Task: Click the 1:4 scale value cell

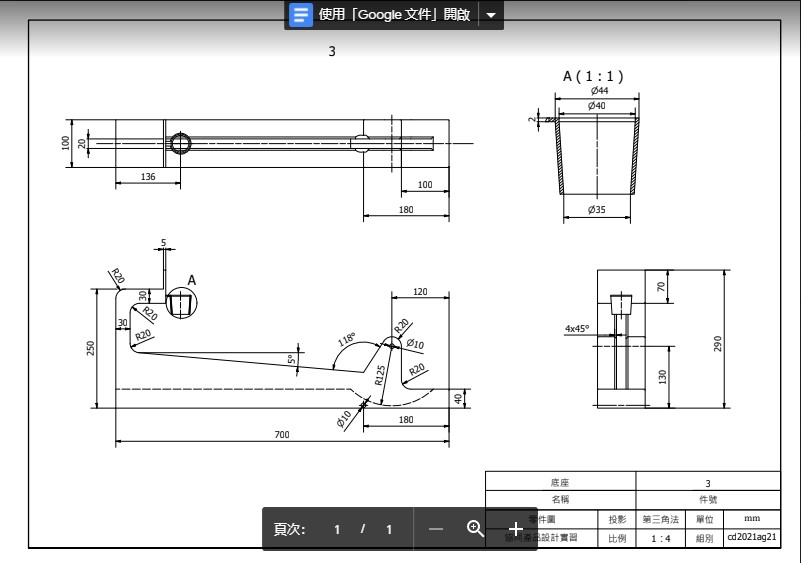Action: click(659, 538)
